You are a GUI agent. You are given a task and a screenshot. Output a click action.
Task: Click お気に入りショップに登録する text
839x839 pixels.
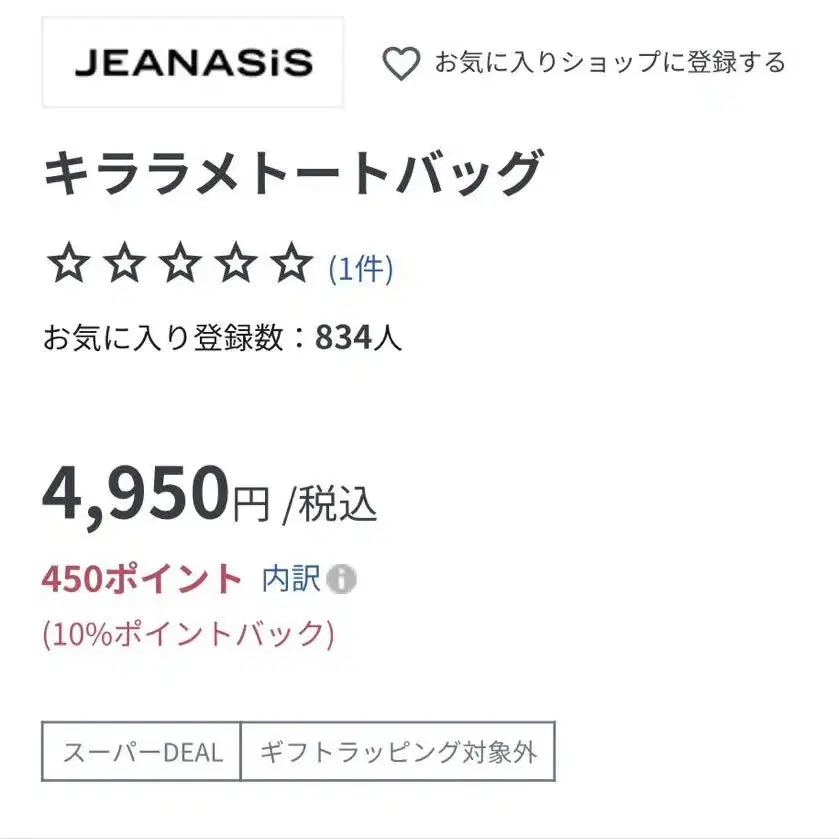[610, 62]
